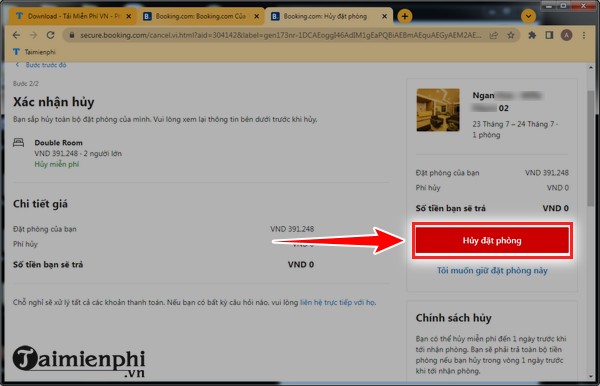Expand the tab search dropdown arrow
This screenshot has height=386, width=600.
click(x=528, y=16)
